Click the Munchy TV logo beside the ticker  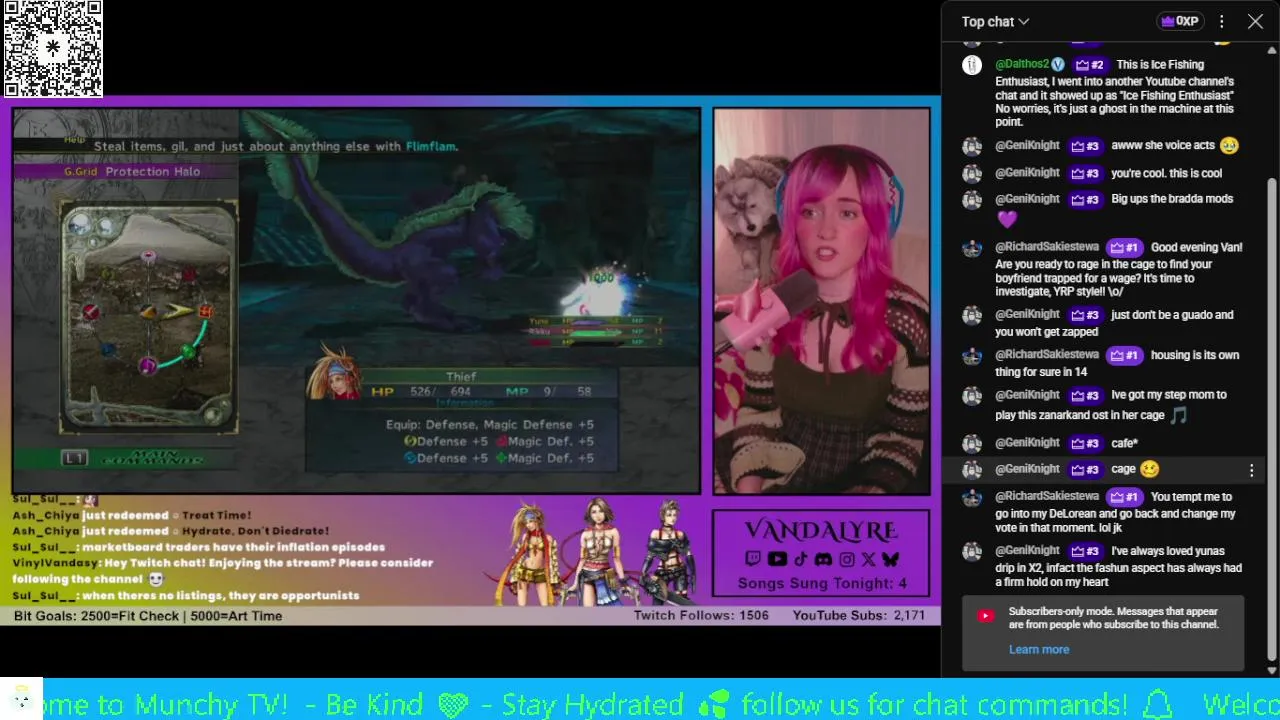20,699
